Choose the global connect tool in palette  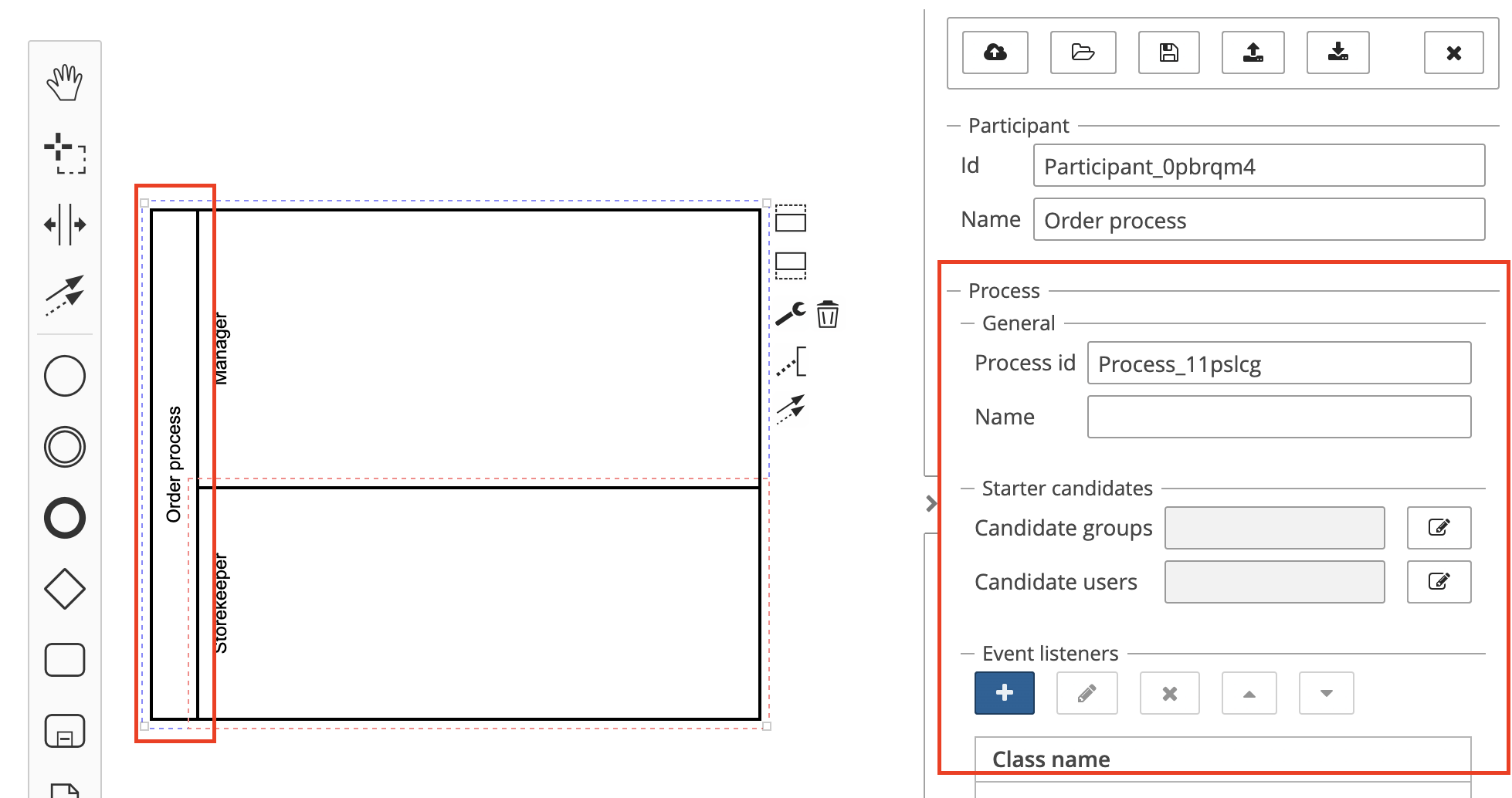tap(65, 295)
